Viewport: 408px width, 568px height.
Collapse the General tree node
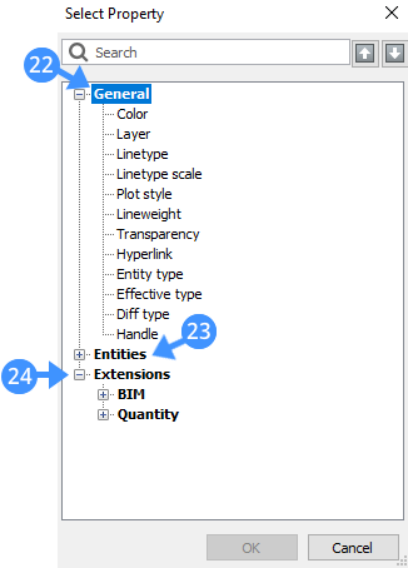pos(79,95)
